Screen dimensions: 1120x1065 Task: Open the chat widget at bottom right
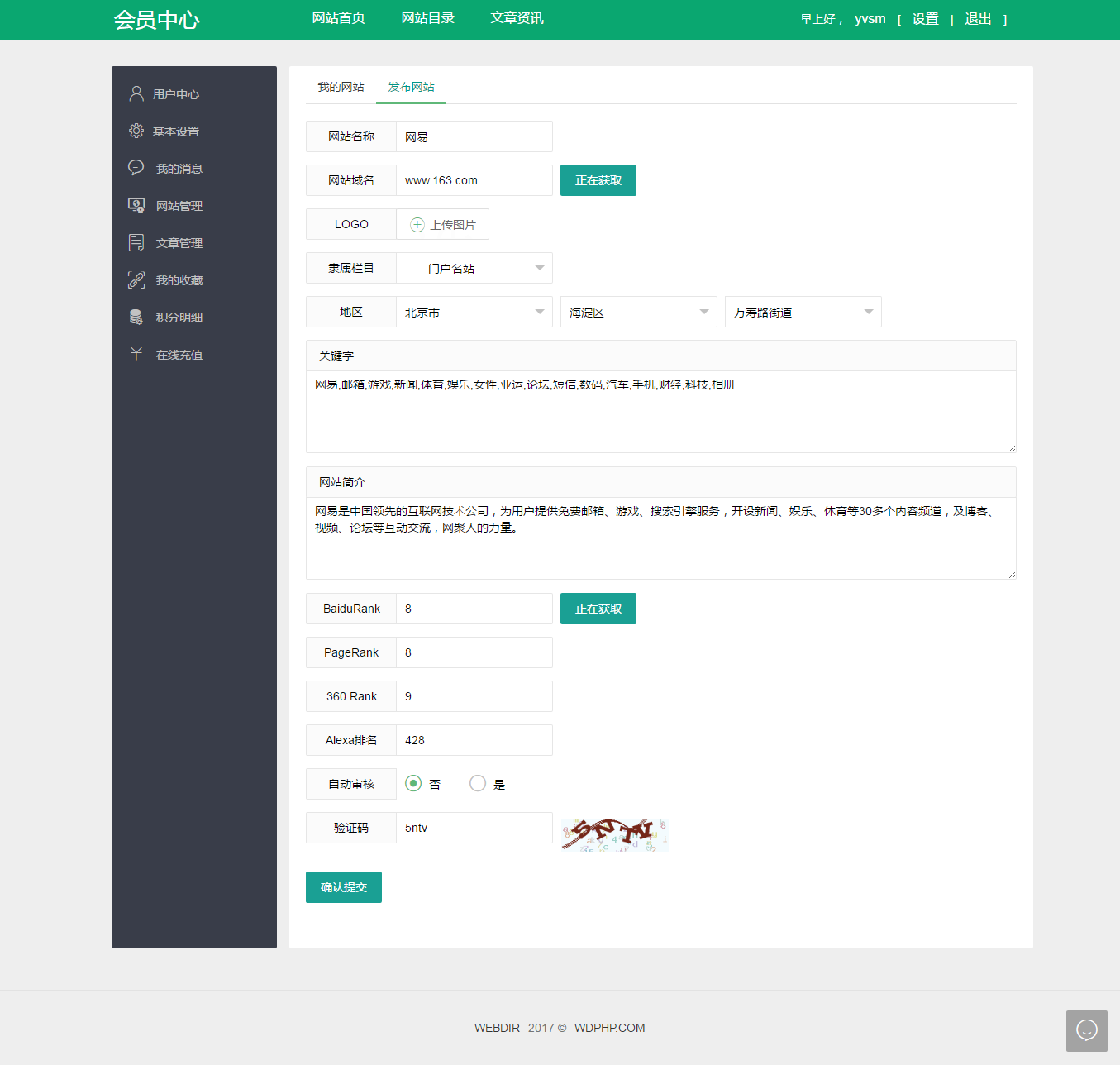[x=1087, y=1030]
